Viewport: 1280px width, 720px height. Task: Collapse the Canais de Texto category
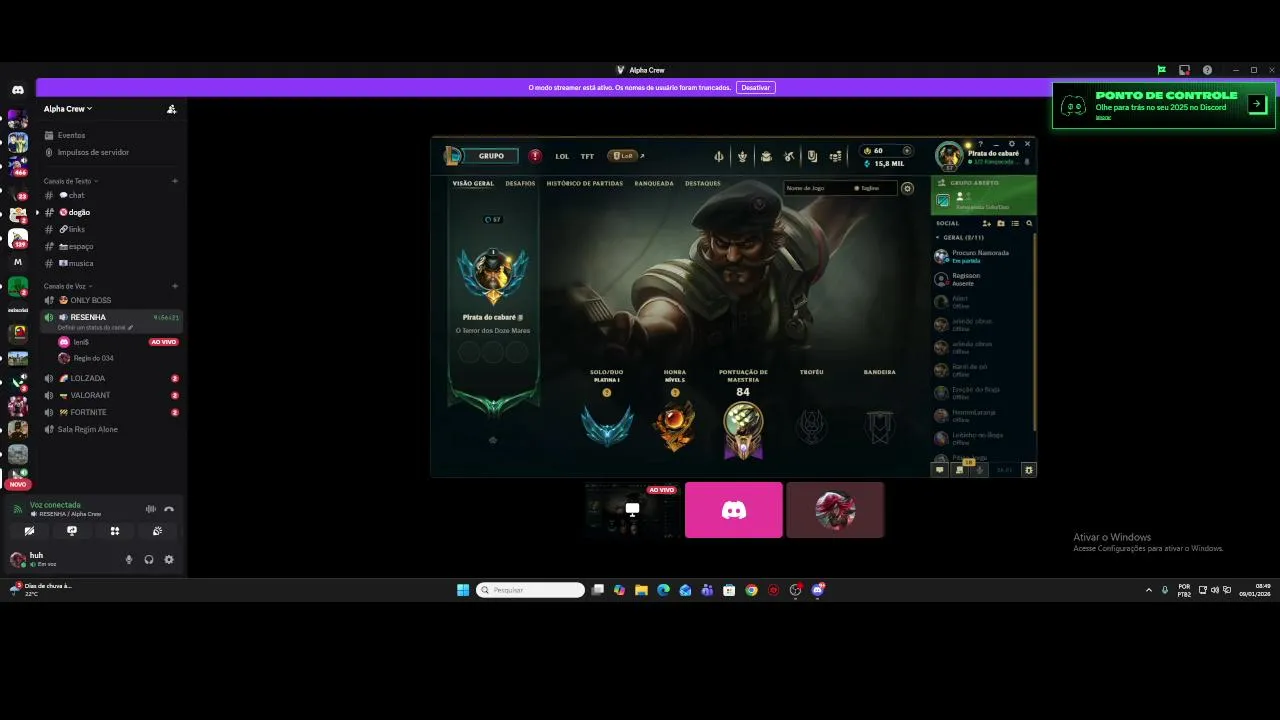point(70,181)
